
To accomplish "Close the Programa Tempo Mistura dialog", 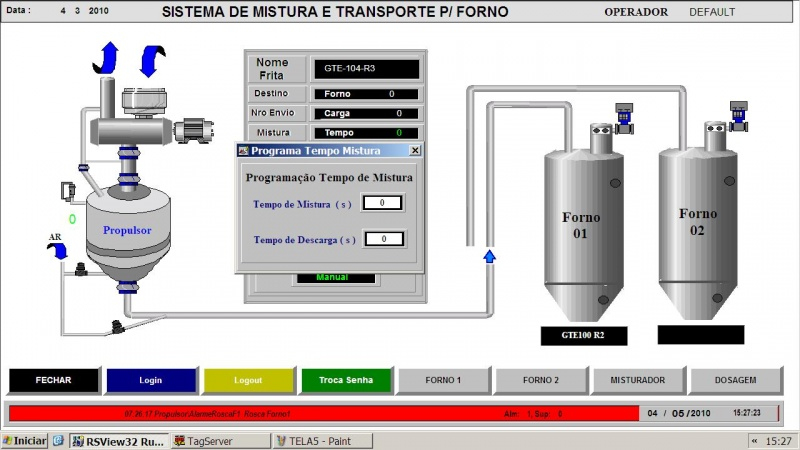I will point(415,150).
